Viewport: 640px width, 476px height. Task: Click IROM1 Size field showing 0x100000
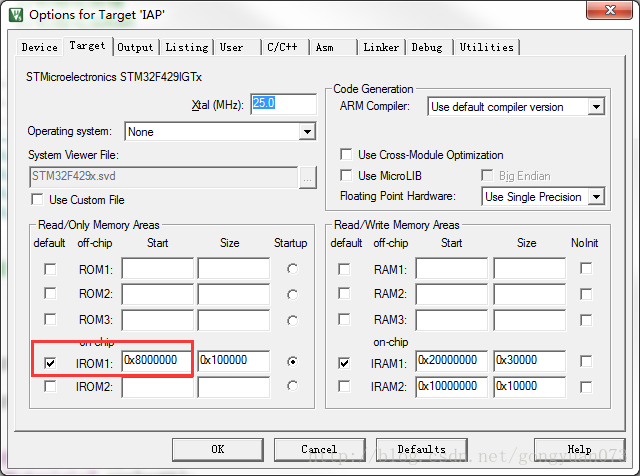point(233,361)
